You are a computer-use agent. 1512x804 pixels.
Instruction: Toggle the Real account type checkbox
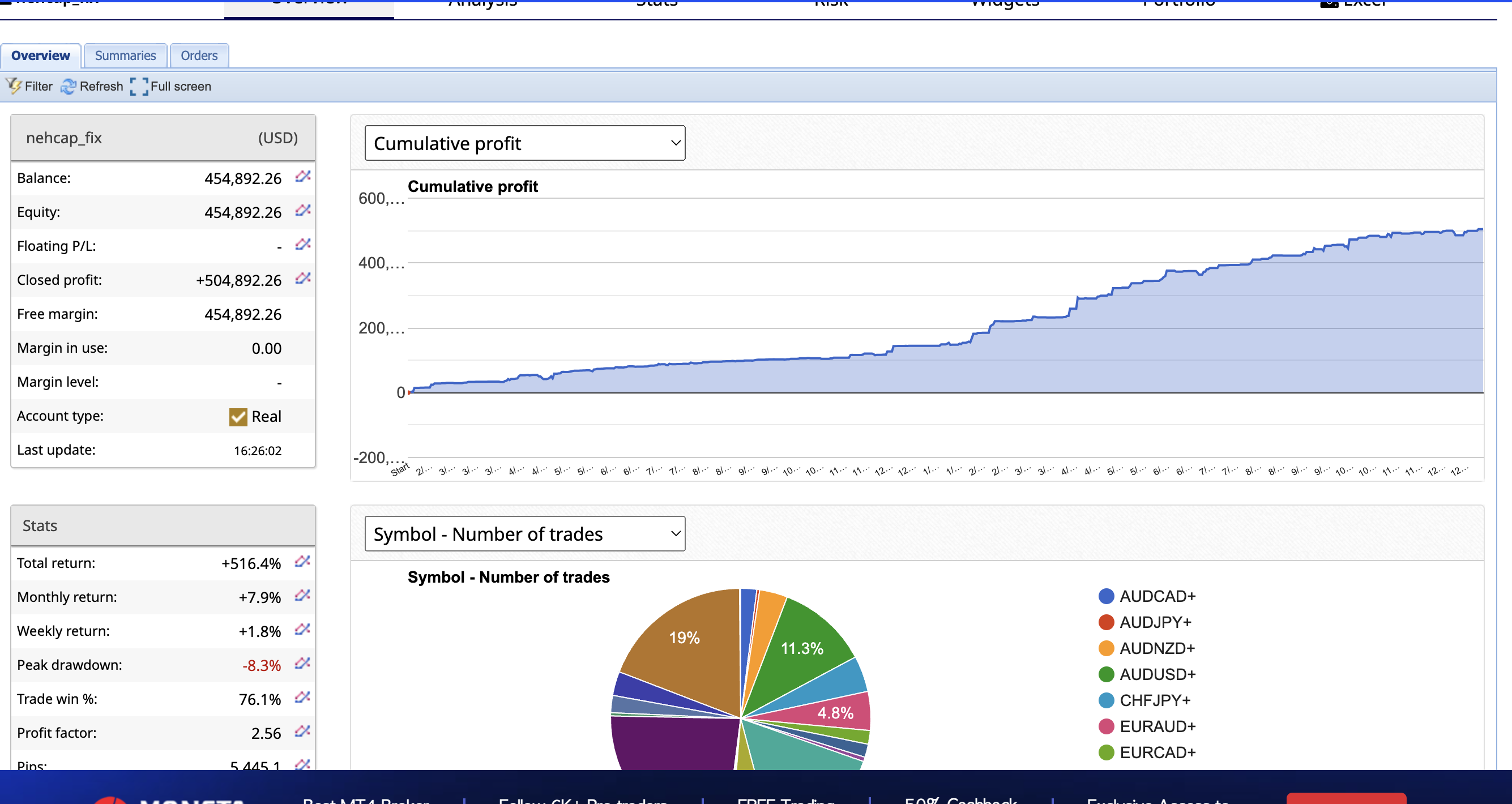coord(238,417)
